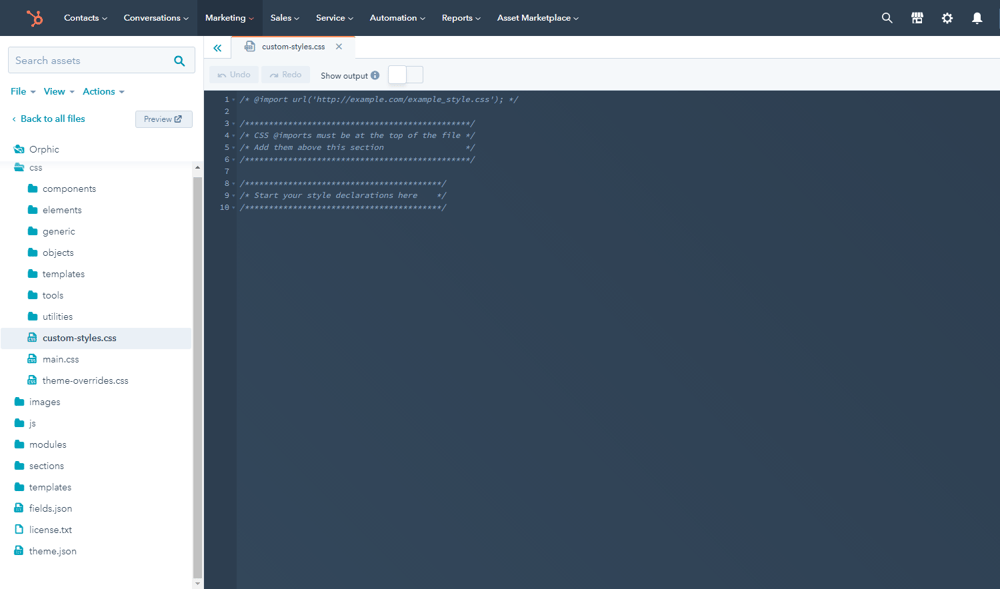Open the Actions dropdown menu

(103, 92)
